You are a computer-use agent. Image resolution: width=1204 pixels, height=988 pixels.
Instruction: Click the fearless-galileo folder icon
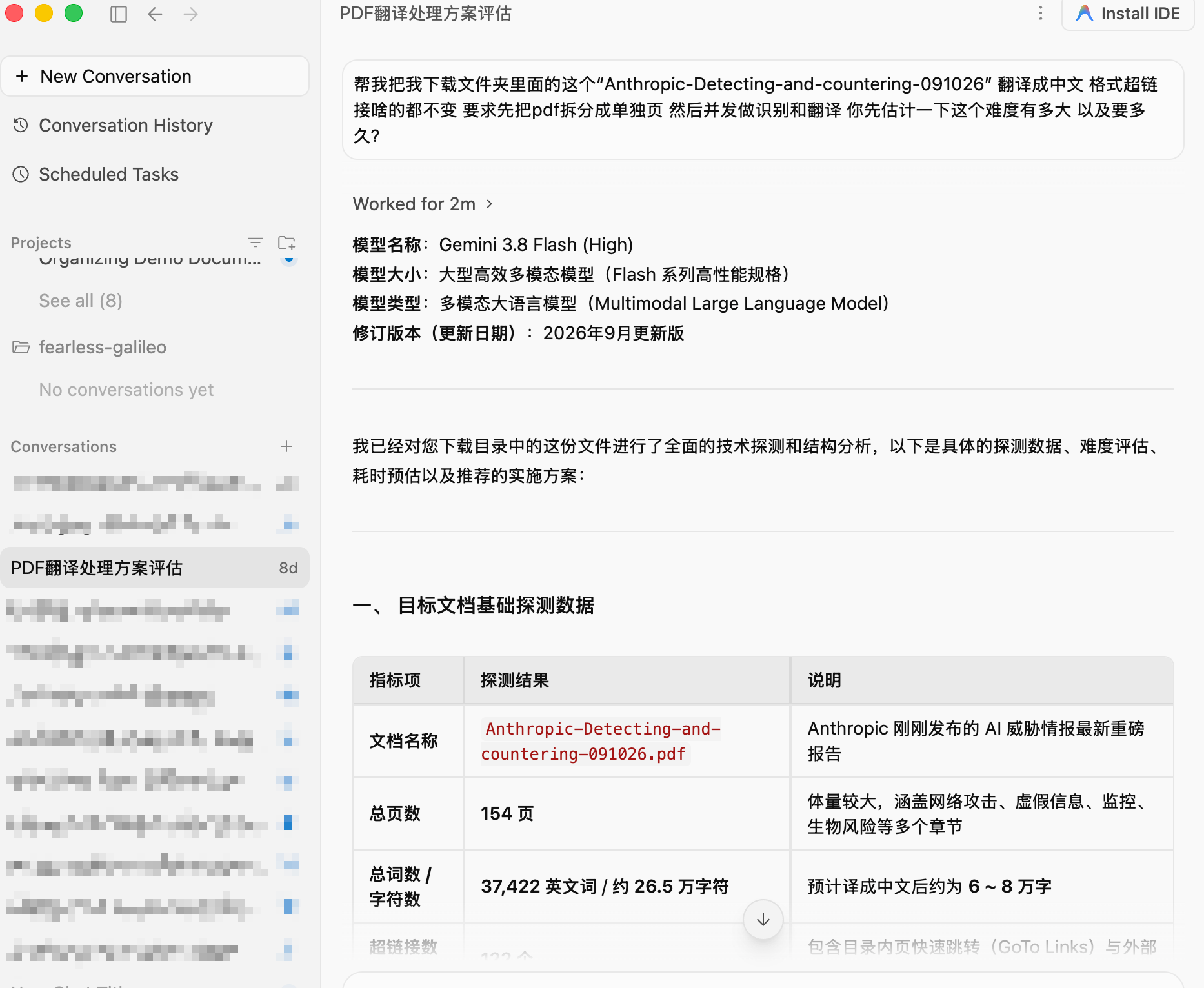click(21, 347)
